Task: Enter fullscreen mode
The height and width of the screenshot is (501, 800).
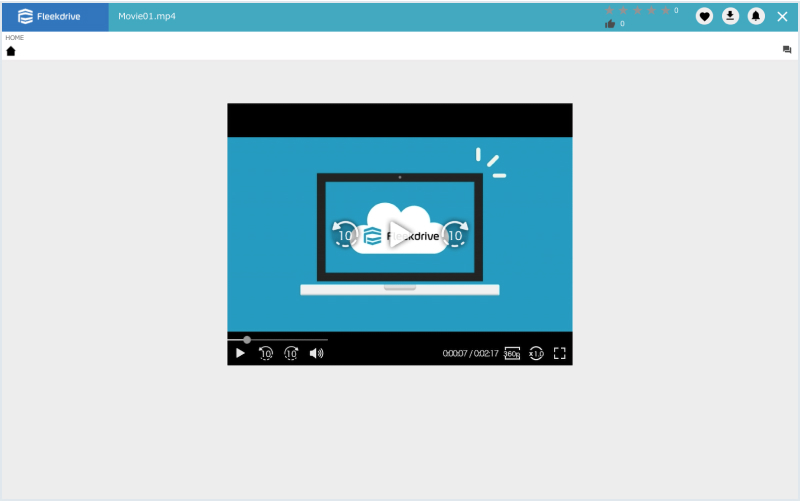Action: tap(560, 353)
